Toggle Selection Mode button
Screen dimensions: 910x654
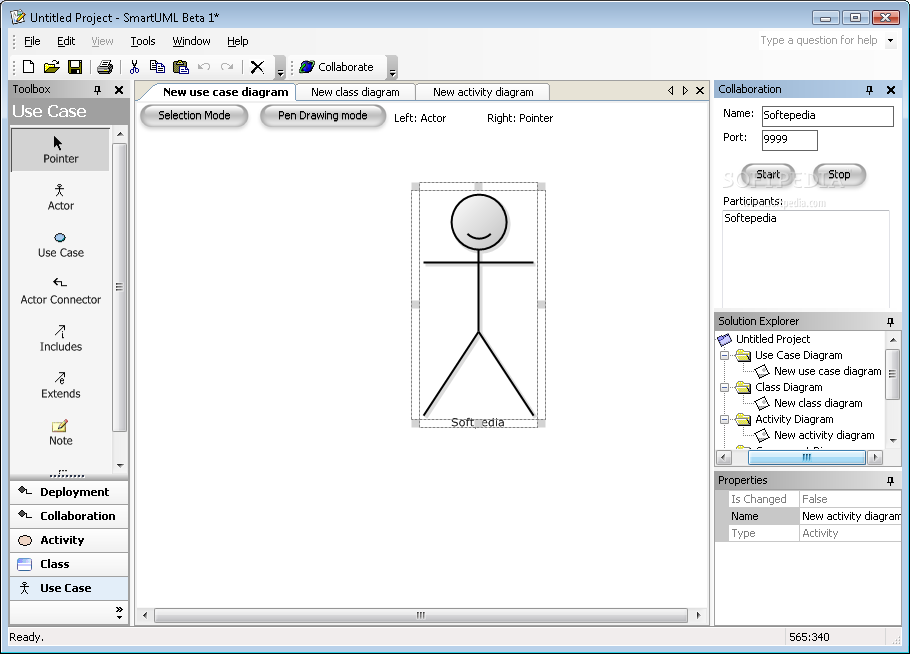(194, 116)
